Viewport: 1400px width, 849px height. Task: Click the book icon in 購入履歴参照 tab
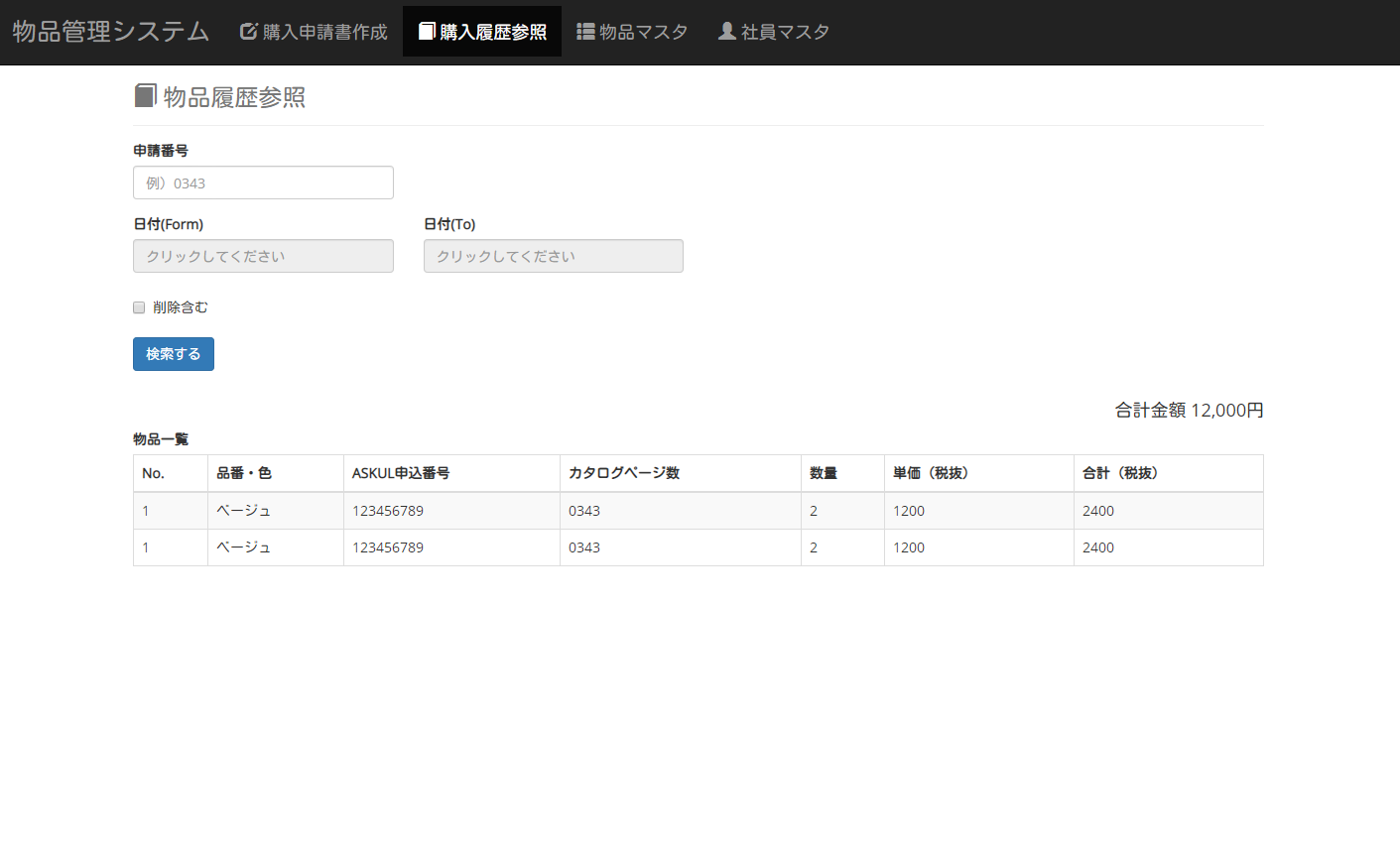(427, 32)
